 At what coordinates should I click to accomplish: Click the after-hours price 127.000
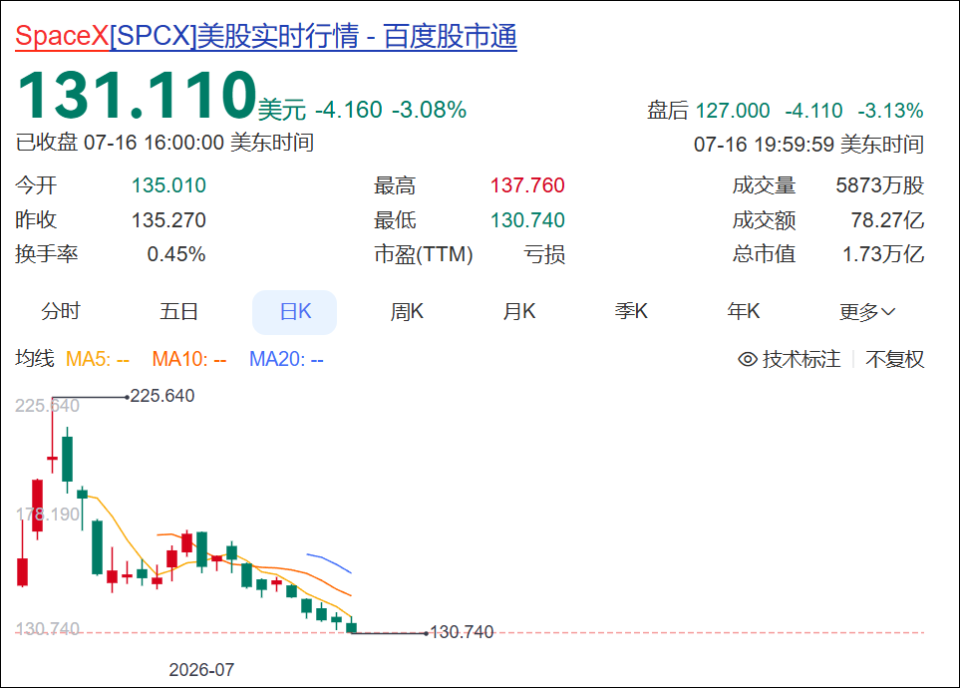pos(732,111)
